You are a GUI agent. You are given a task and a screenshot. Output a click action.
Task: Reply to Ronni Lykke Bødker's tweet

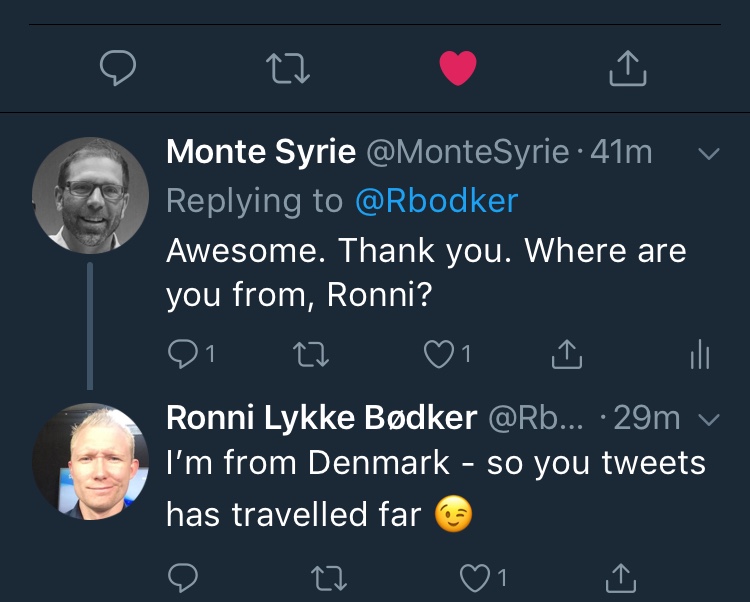pyautogui.click(x=184, y=577)
